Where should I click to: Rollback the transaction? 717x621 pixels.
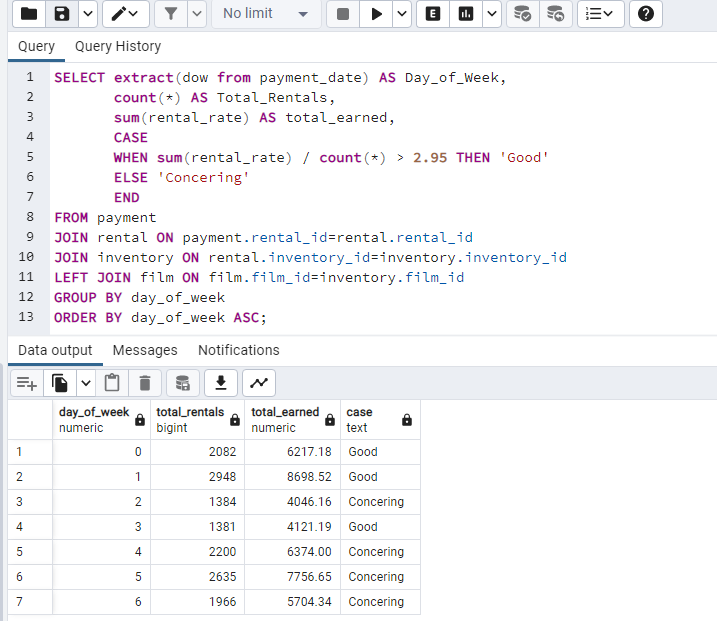[x=556, y=14]
